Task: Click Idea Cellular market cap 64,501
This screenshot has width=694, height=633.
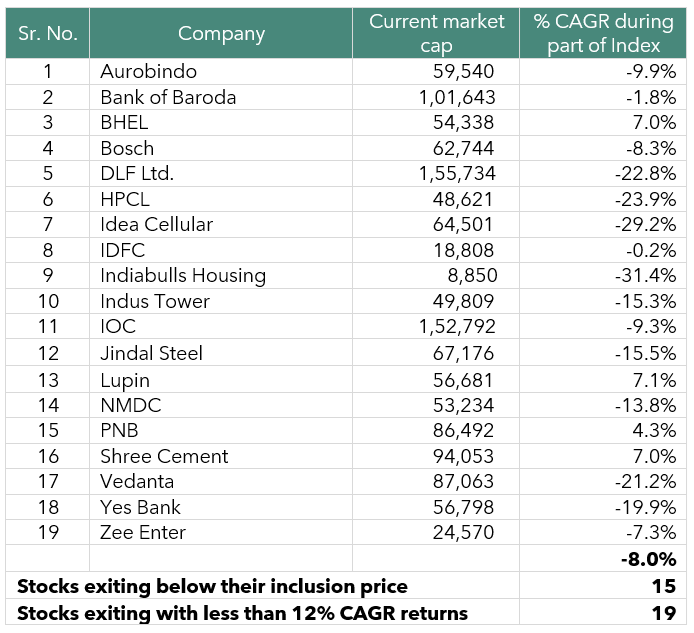Action: point(463,224)
